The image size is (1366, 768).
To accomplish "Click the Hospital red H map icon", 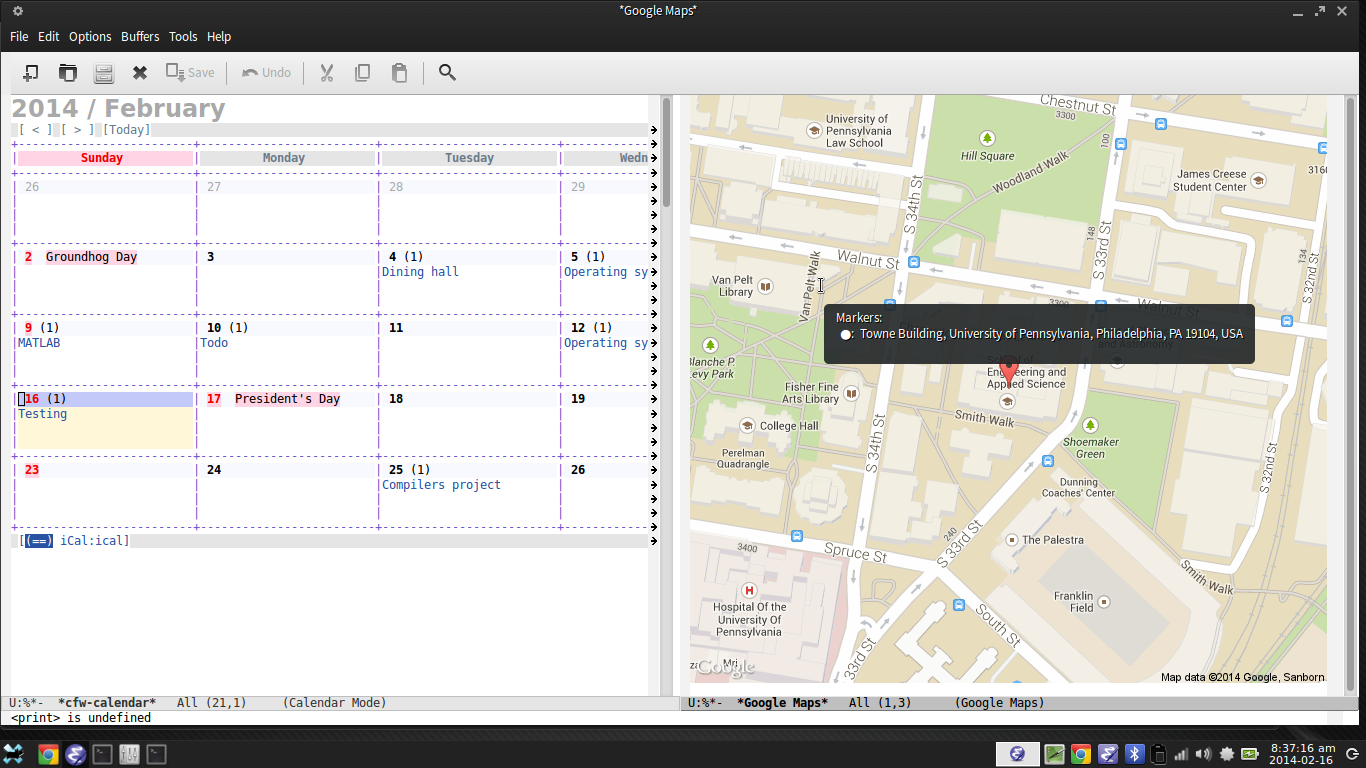I will [748, 590].
